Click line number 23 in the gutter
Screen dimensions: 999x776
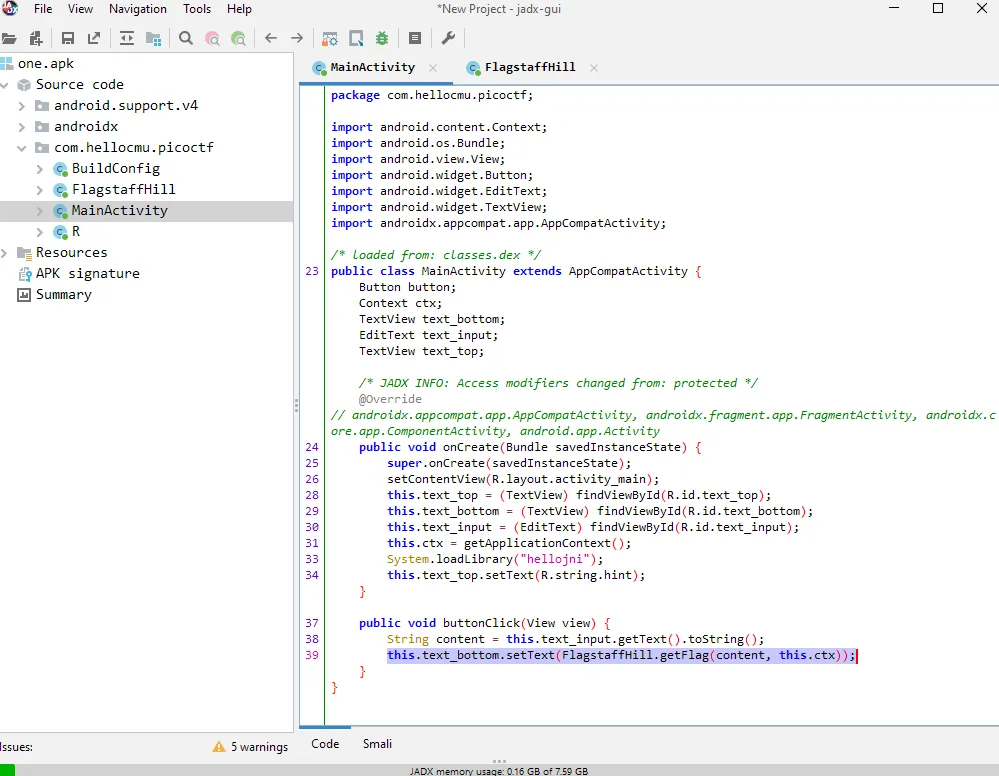click(312, 271)
